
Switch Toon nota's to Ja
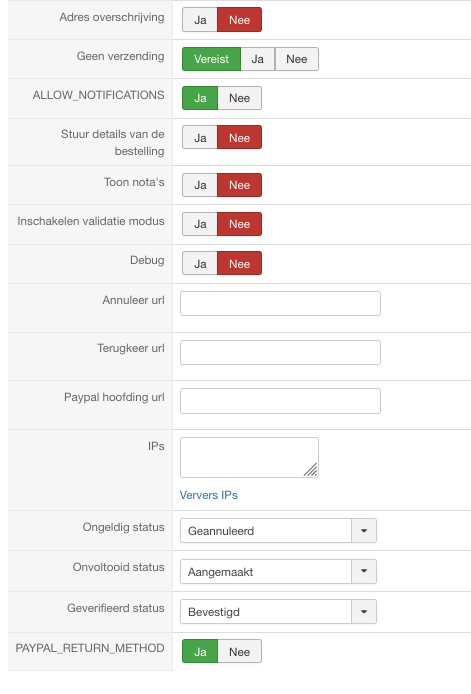(x=200, y=185)
